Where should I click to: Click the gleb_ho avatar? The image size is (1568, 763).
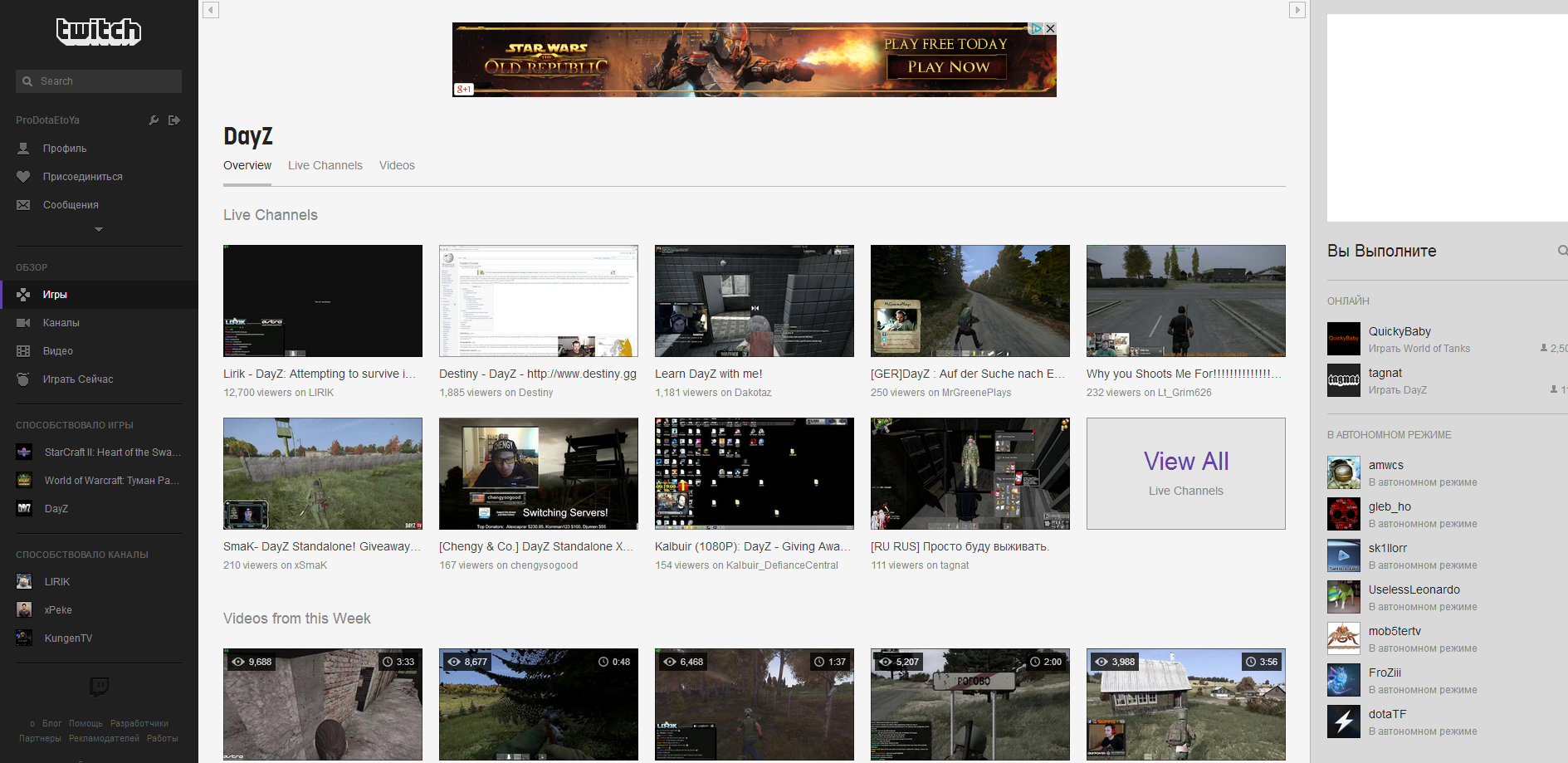1344,514
